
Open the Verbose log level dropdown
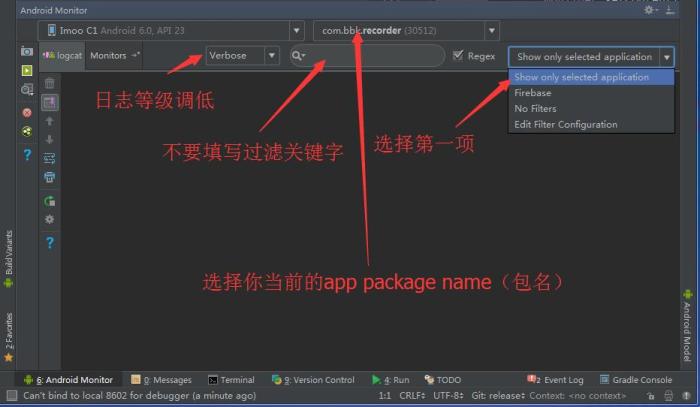242,56
